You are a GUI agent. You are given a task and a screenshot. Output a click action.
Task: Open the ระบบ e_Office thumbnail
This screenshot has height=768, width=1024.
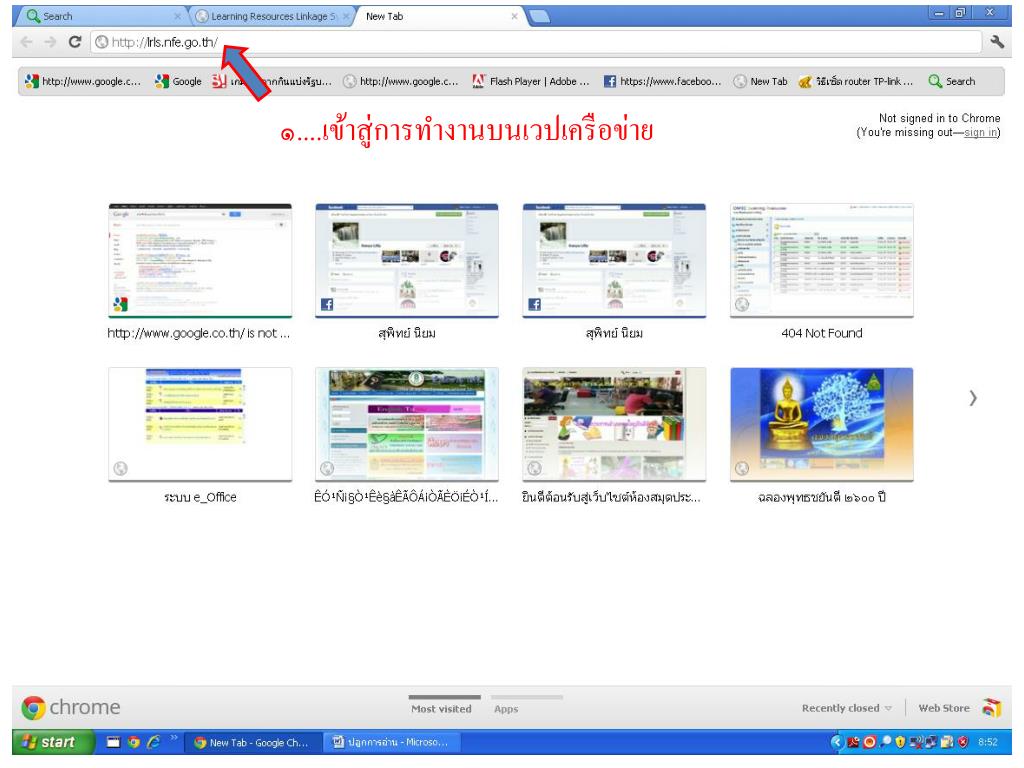tap(200, 424)
